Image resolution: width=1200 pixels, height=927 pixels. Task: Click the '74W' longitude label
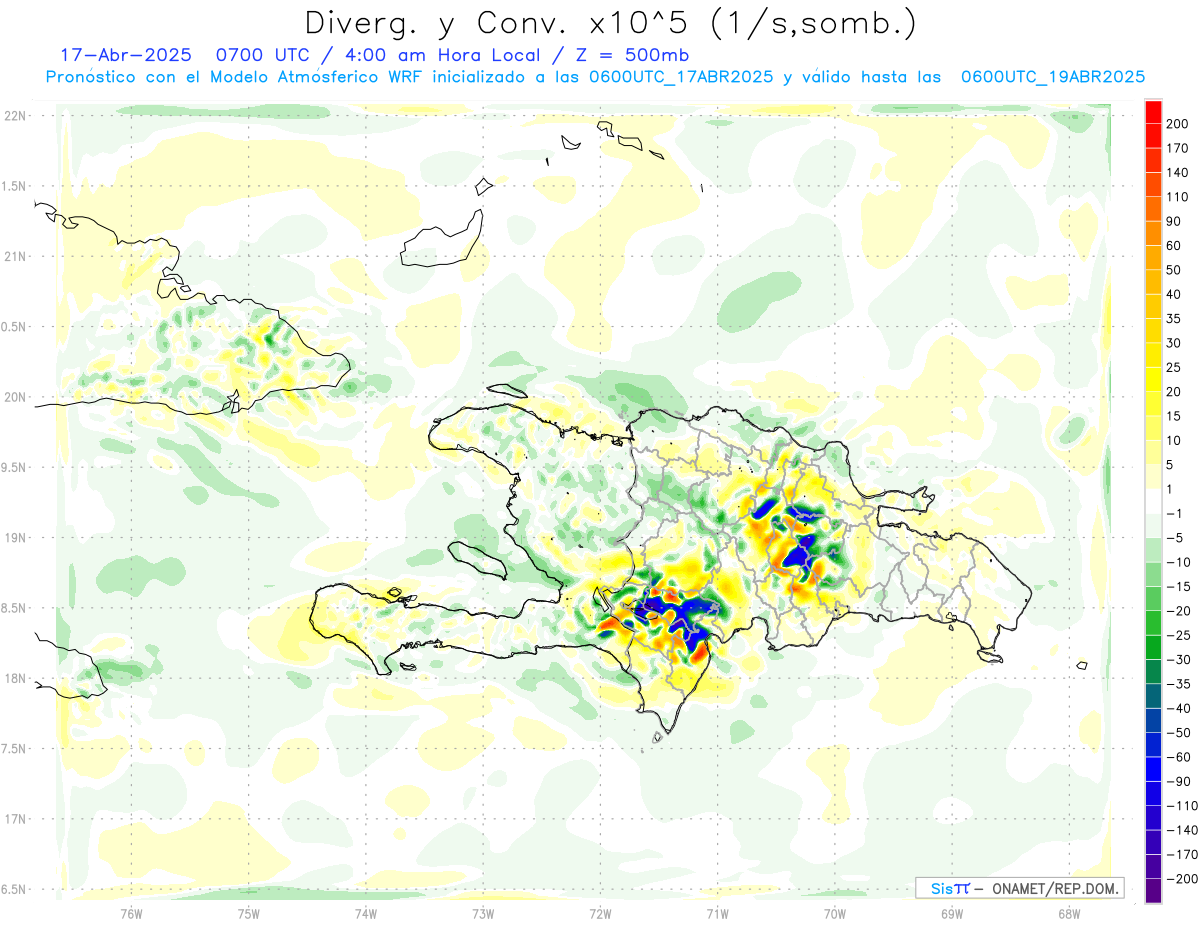point(366,912)
